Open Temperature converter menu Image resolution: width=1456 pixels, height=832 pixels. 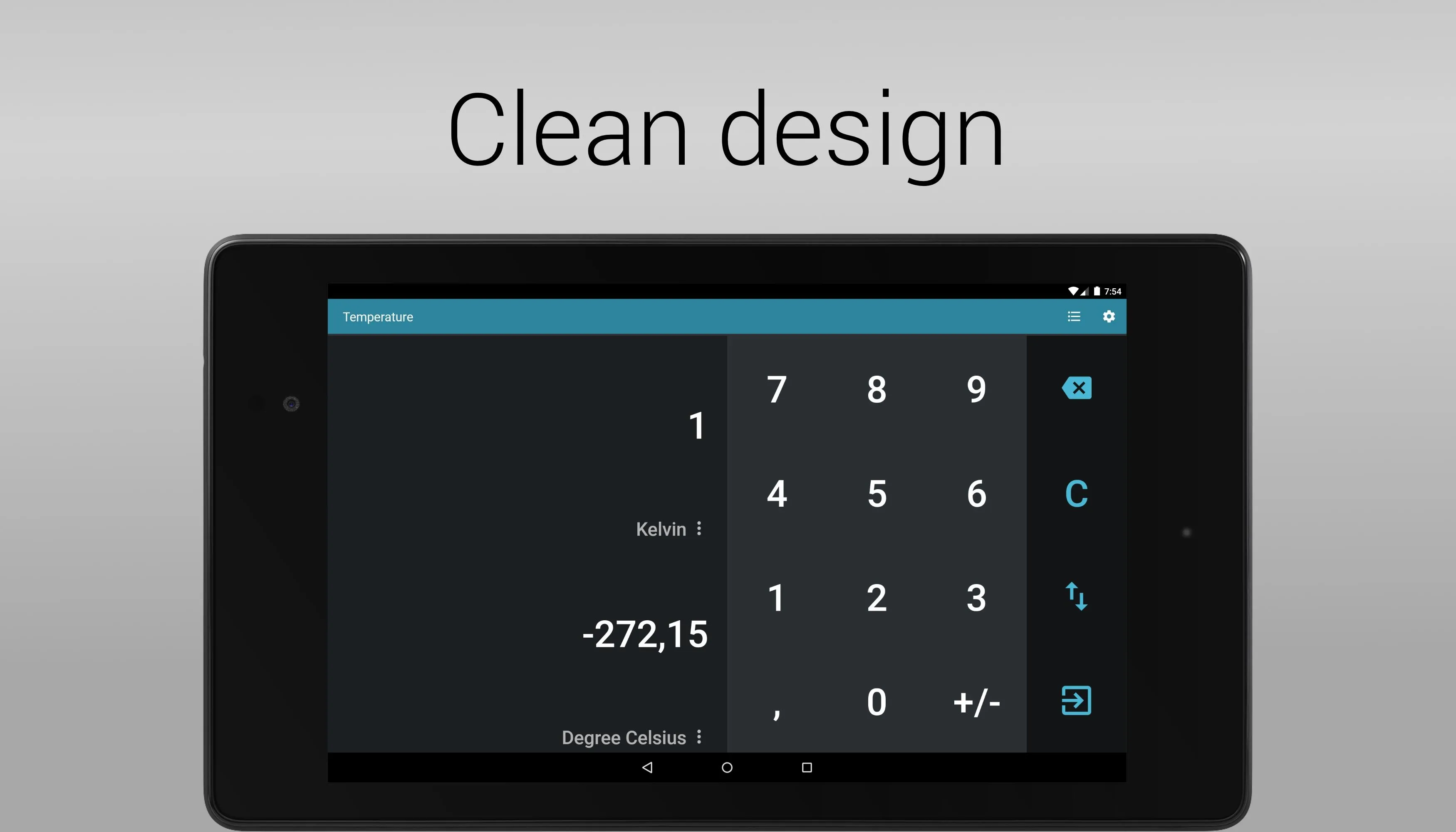(x=1073, y=317)
